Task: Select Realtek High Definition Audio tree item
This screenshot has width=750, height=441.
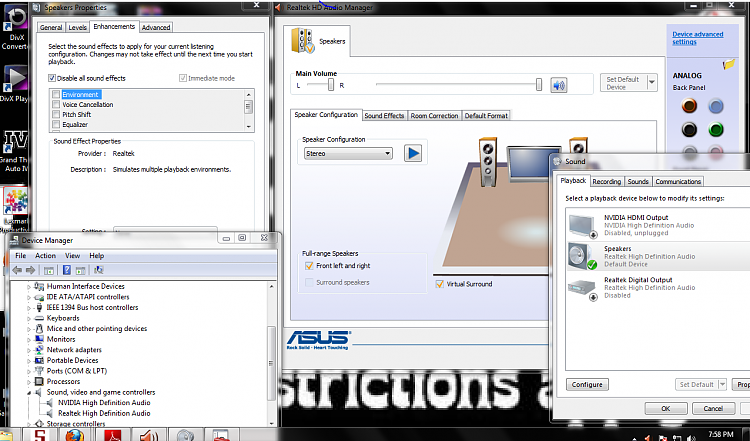Action: pos(104,413)
